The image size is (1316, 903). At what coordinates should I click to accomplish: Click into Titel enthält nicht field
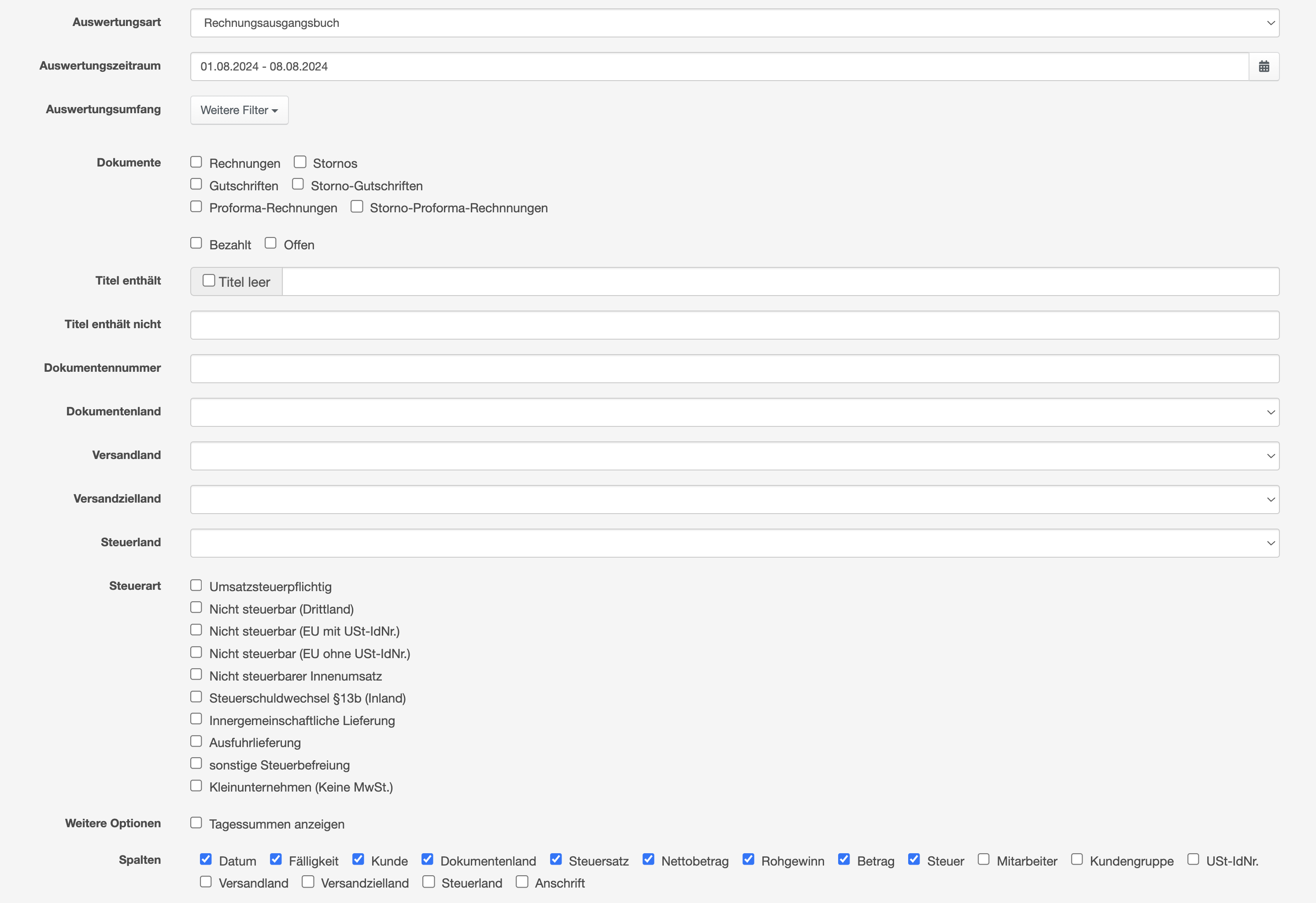(x=735, y=325)
